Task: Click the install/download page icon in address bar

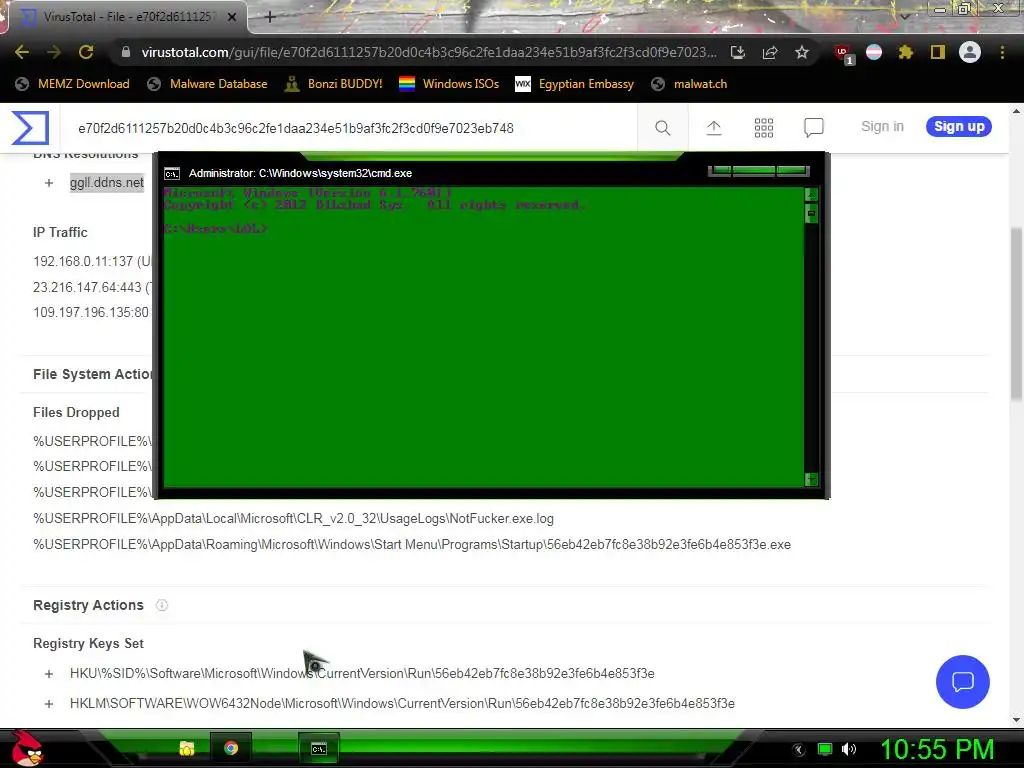Action: click(737, 52)
